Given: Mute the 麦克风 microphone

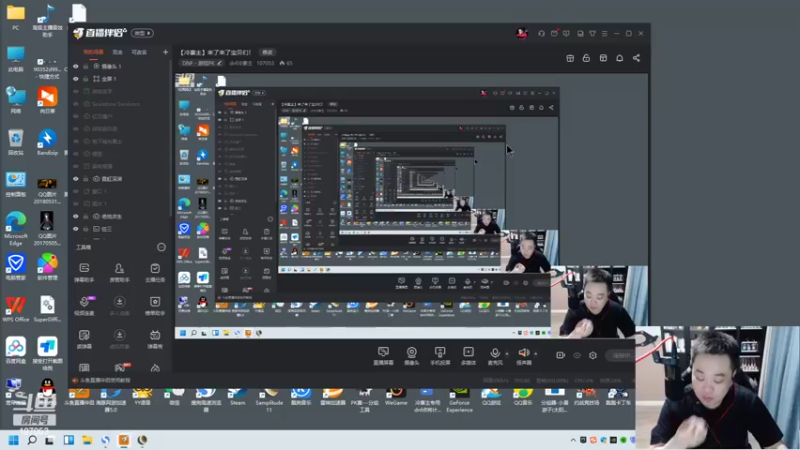Looking at the screenshot, I should [494, 356].
